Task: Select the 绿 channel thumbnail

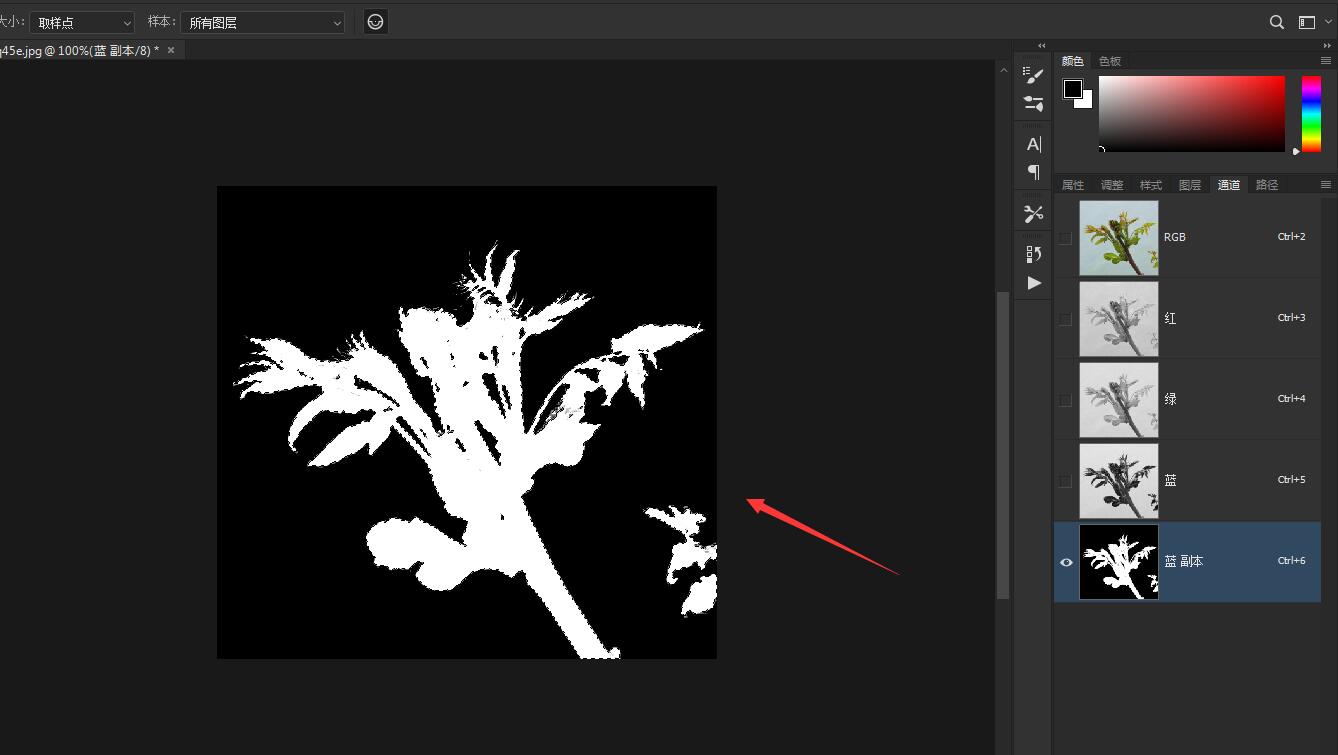Action: [x=1119, y=400]
